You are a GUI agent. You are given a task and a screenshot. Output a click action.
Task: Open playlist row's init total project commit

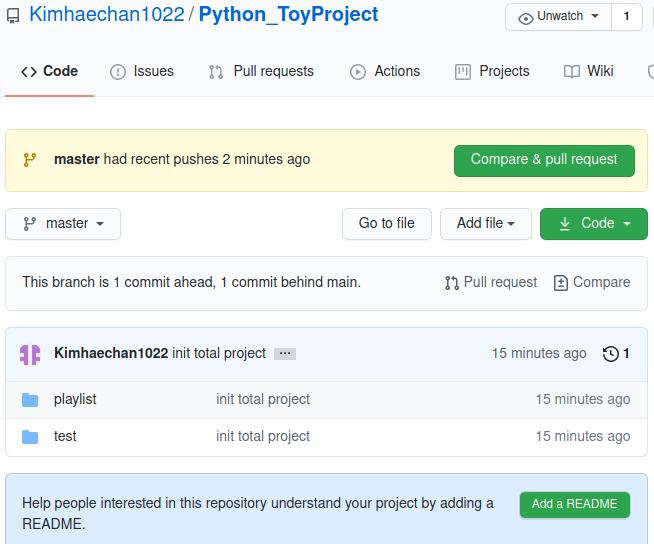tap(263, 400)
